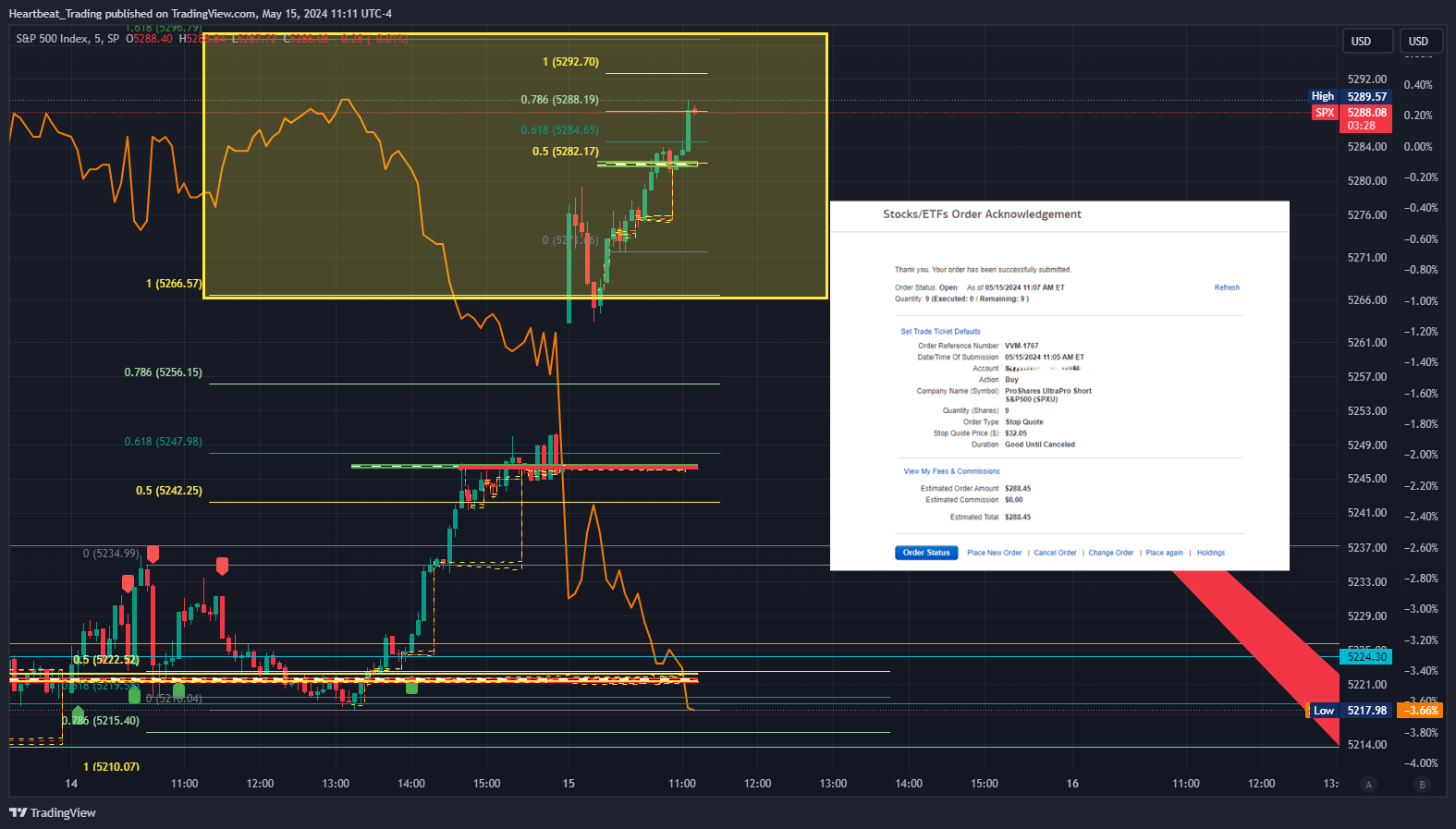Image resolution: width=1456 pixels, height=829 pixels.
Task: Open the Holdings link
Action: coord(1211,553)
